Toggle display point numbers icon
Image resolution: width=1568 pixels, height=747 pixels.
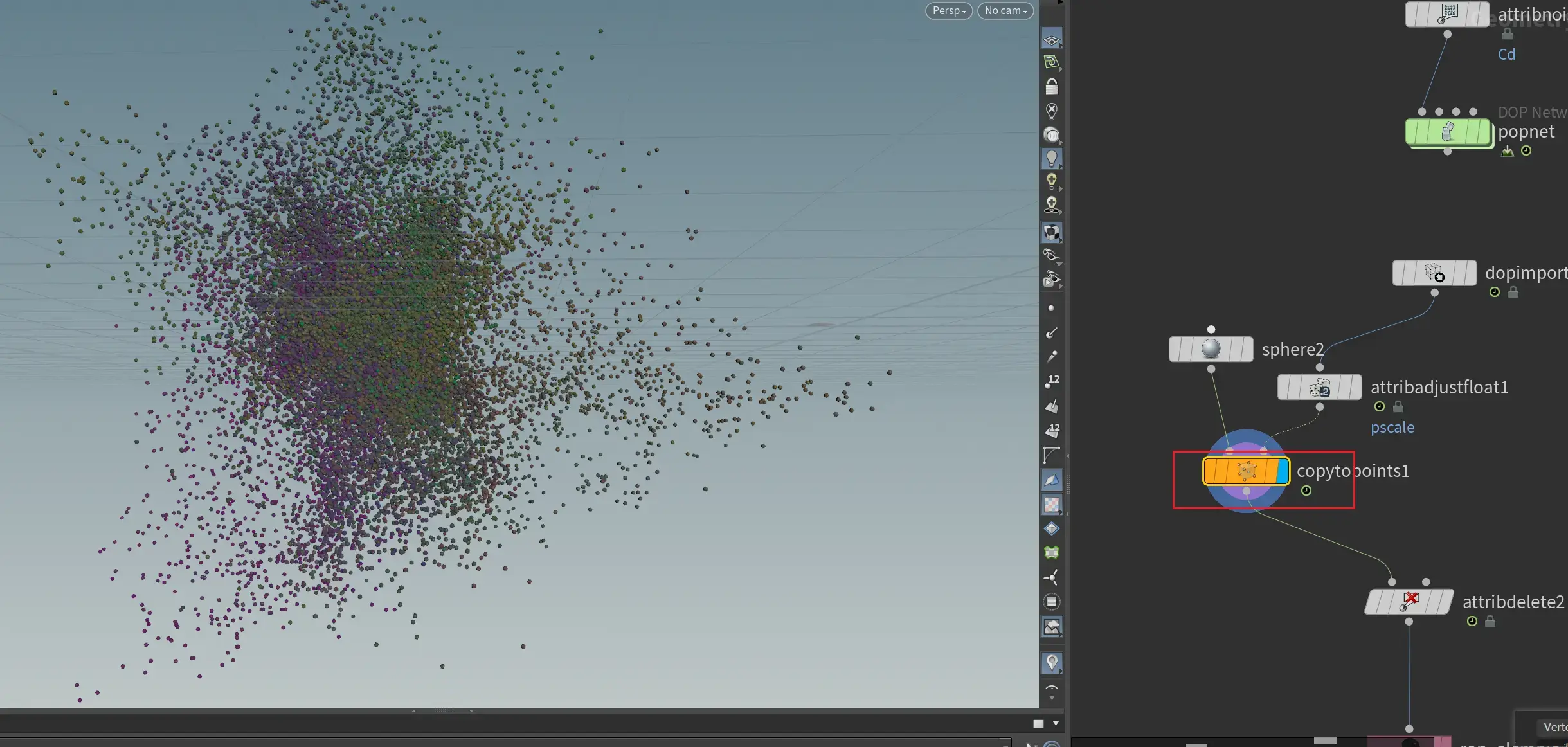[x=1052, y=381]
